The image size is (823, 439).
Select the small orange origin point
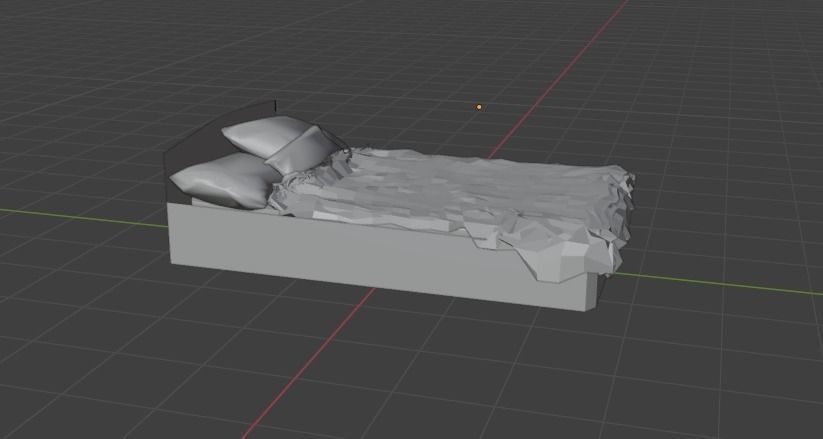479,107
